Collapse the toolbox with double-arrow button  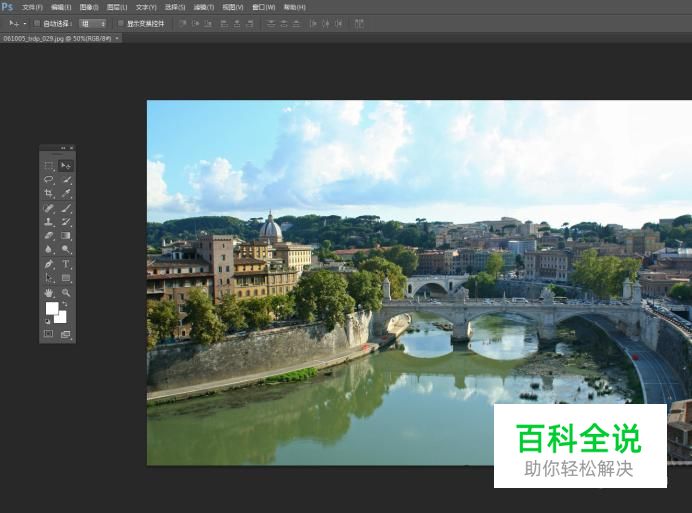[63, 148]
